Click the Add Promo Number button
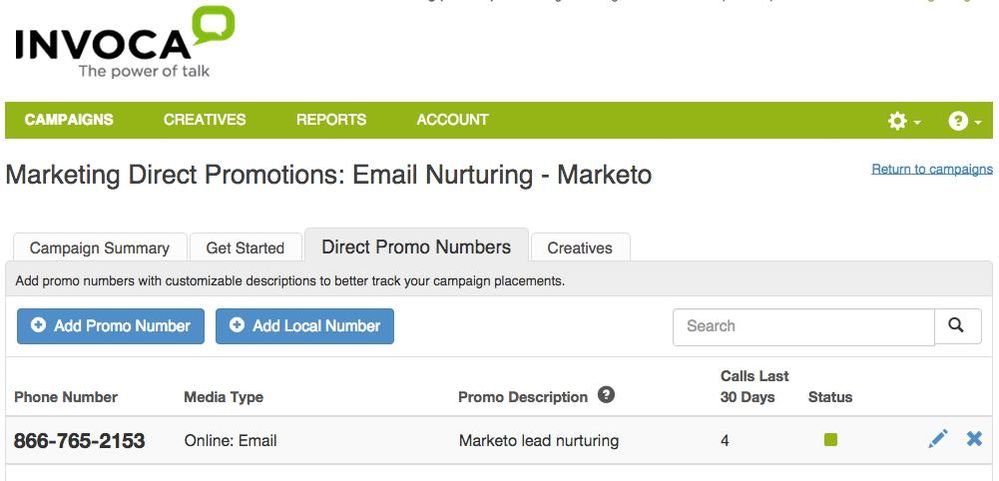Image resolution: width=999 pixels, height=481 pixels. coord(111,326)
